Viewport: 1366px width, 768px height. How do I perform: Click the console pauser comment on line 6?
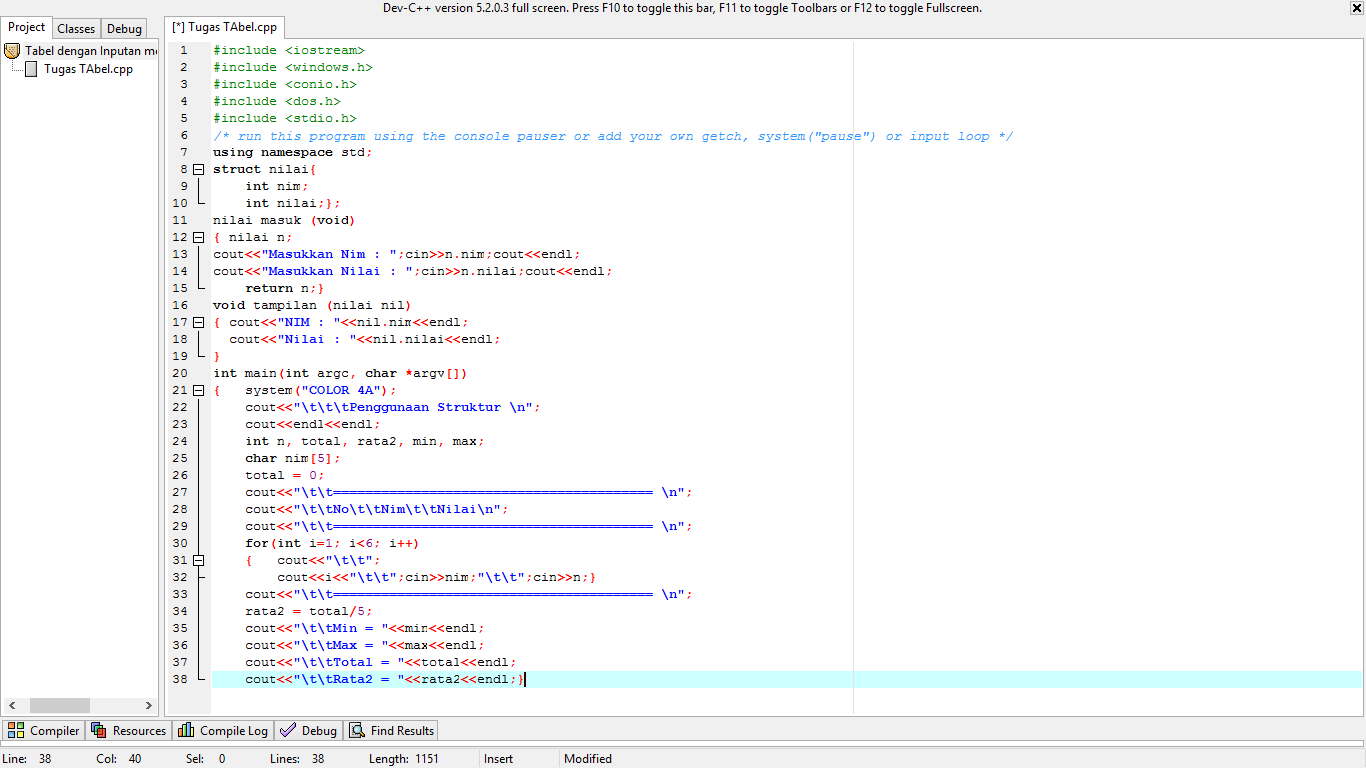(613, 135)
